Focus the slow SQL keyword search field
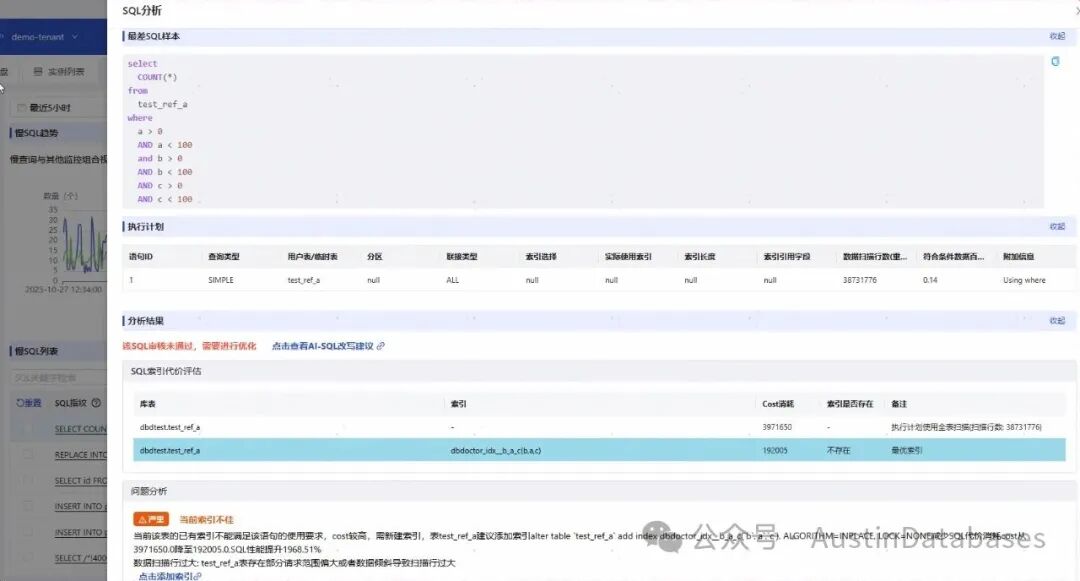1080x581 pixels. [59, 378]
